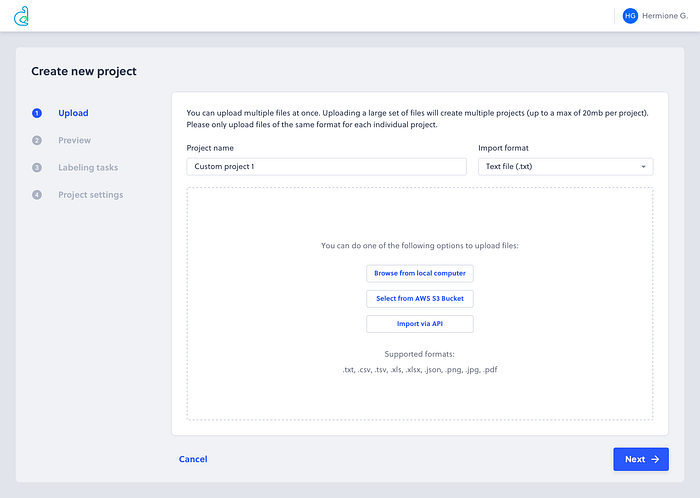Screen dimensions: 700x498
Task: Choose Select from AWS S3 Bucket
Action: click(x=419, y=298)
